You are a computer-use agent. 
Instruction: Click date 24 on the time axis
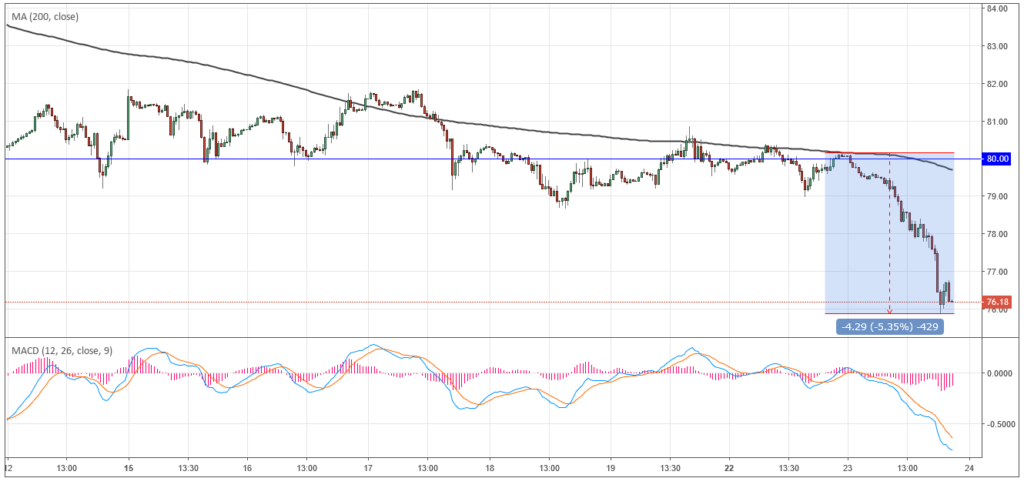pyautogui.click(x=968, y=467)
